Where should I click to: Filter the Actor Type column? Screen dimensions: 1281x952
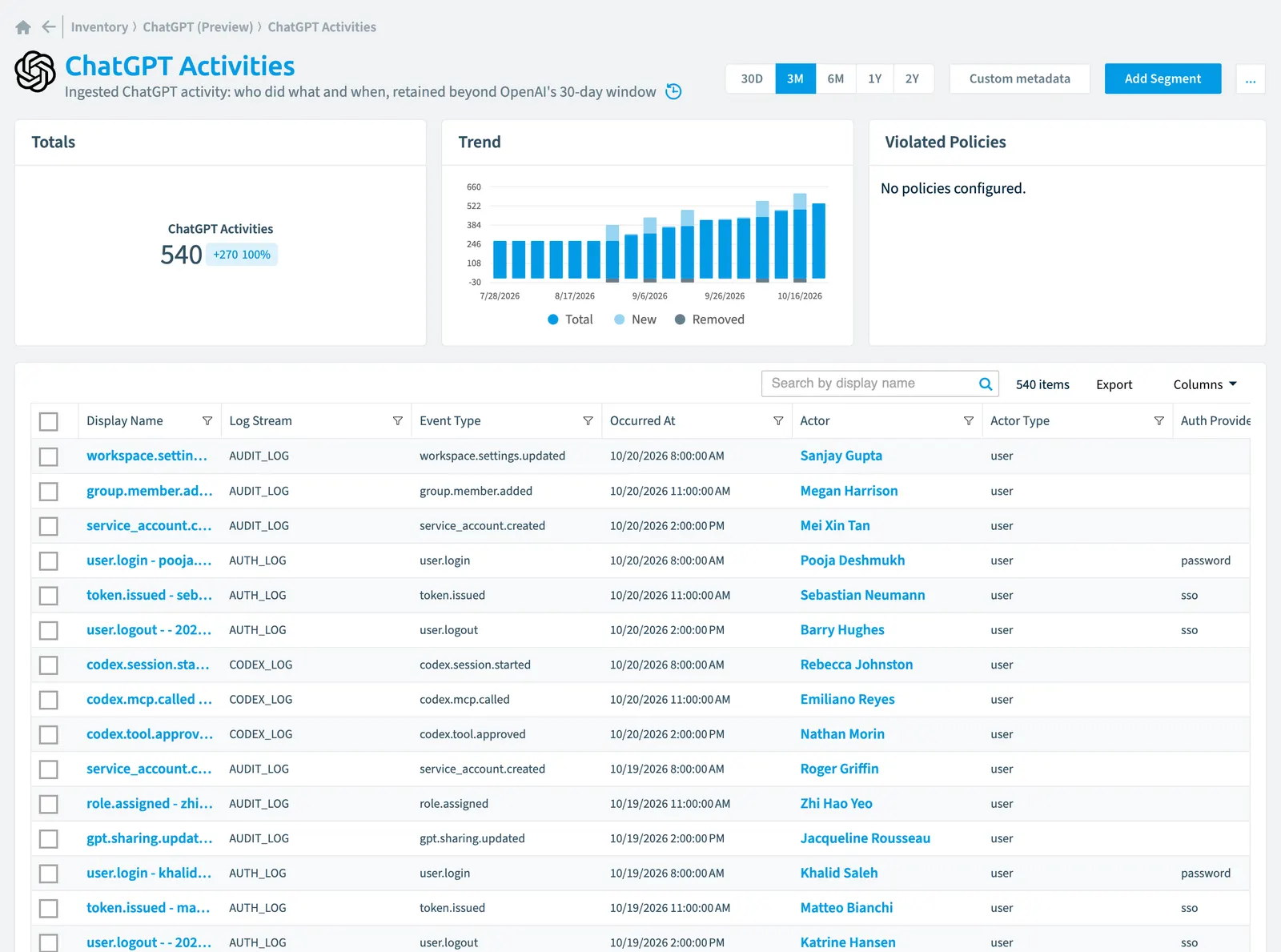tap(1159, 421)
